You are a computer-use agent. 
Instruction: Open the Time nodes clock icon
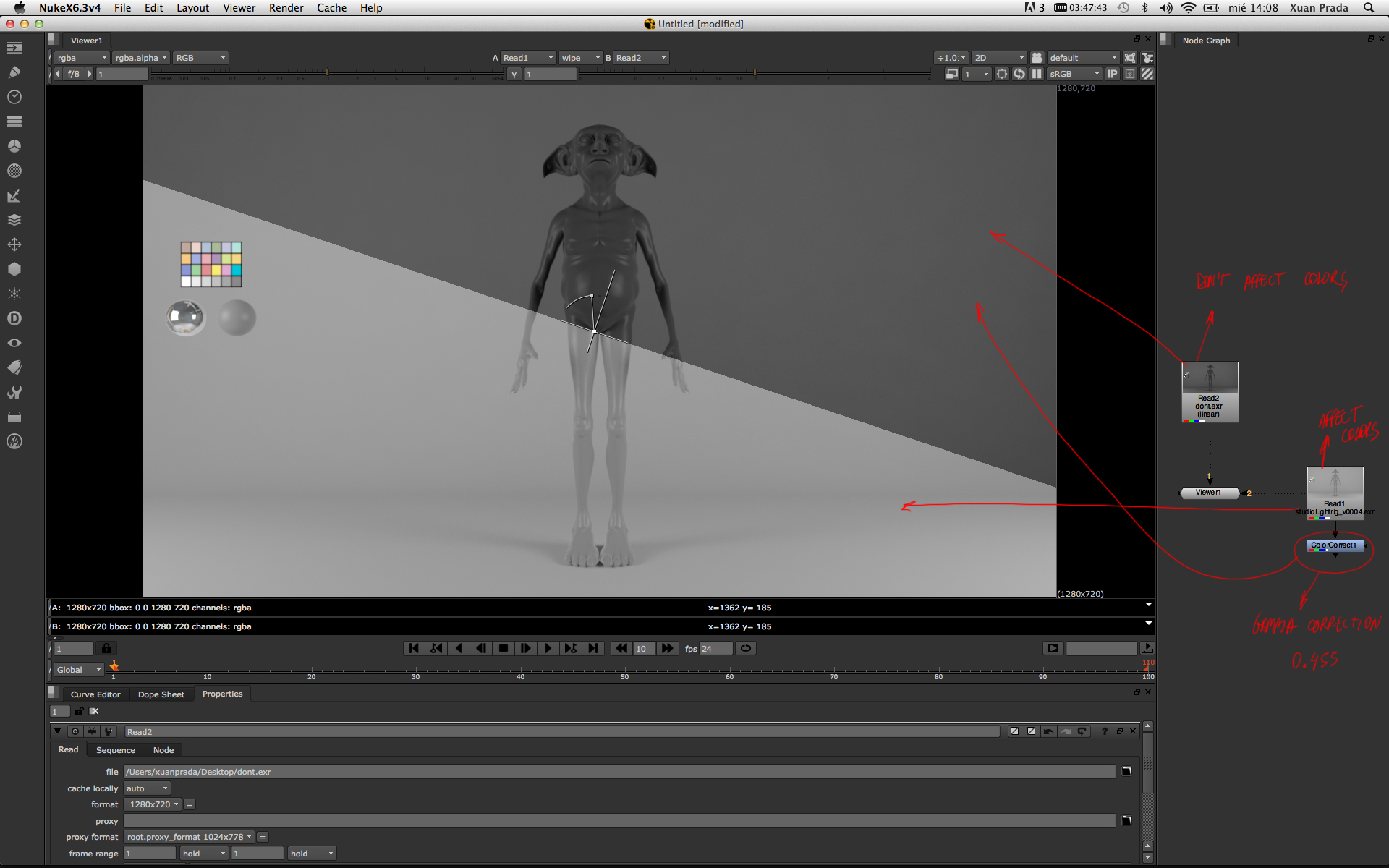[14, 97]
